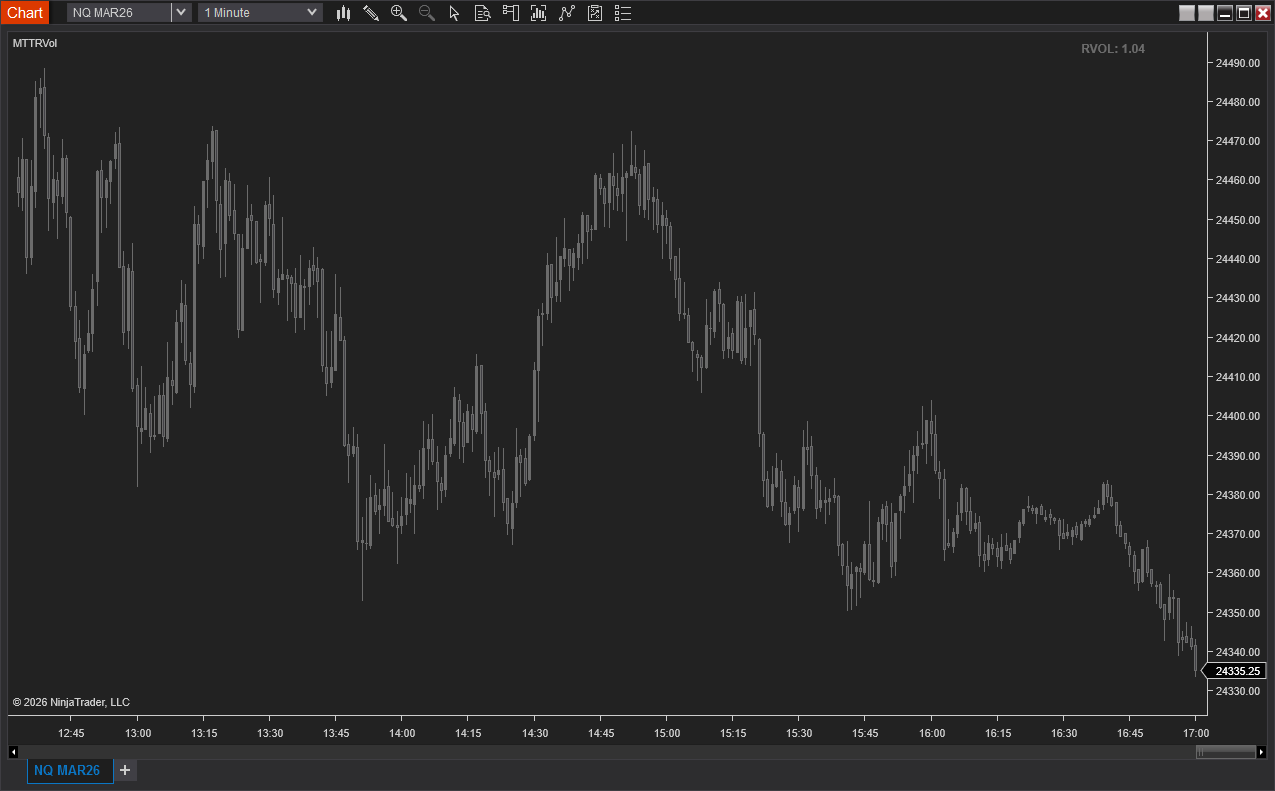Toggle the Chart Trader icon
The height and width of the screenshot is (791, 1275).
coord(510,13)
